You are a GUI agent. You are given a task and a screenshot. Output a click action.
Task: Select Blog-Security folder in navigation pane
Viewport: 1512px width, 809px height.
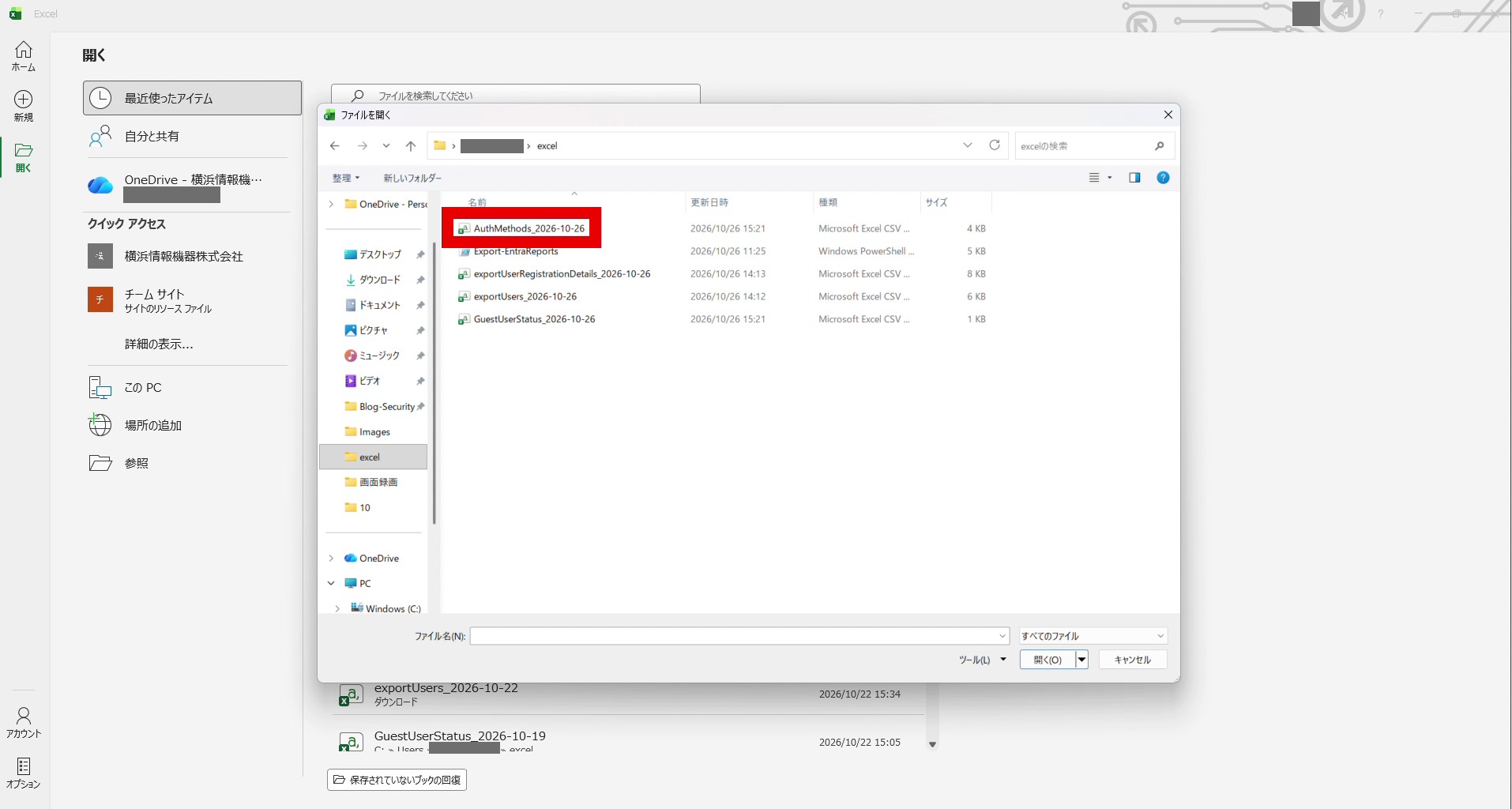coord(386,406)
